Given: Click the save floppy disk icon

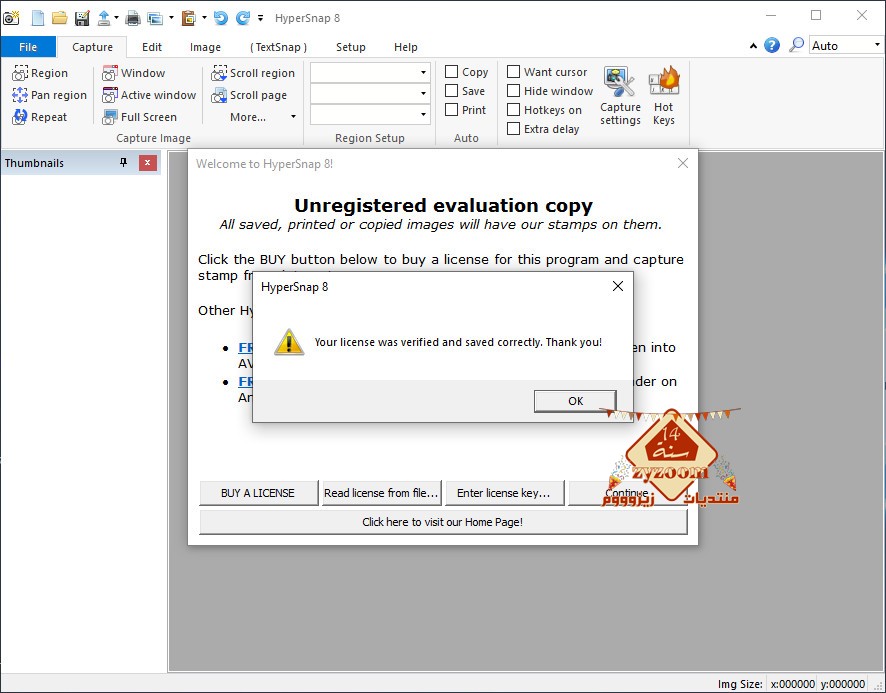Looking at the screenshot, I should point(82,18).
